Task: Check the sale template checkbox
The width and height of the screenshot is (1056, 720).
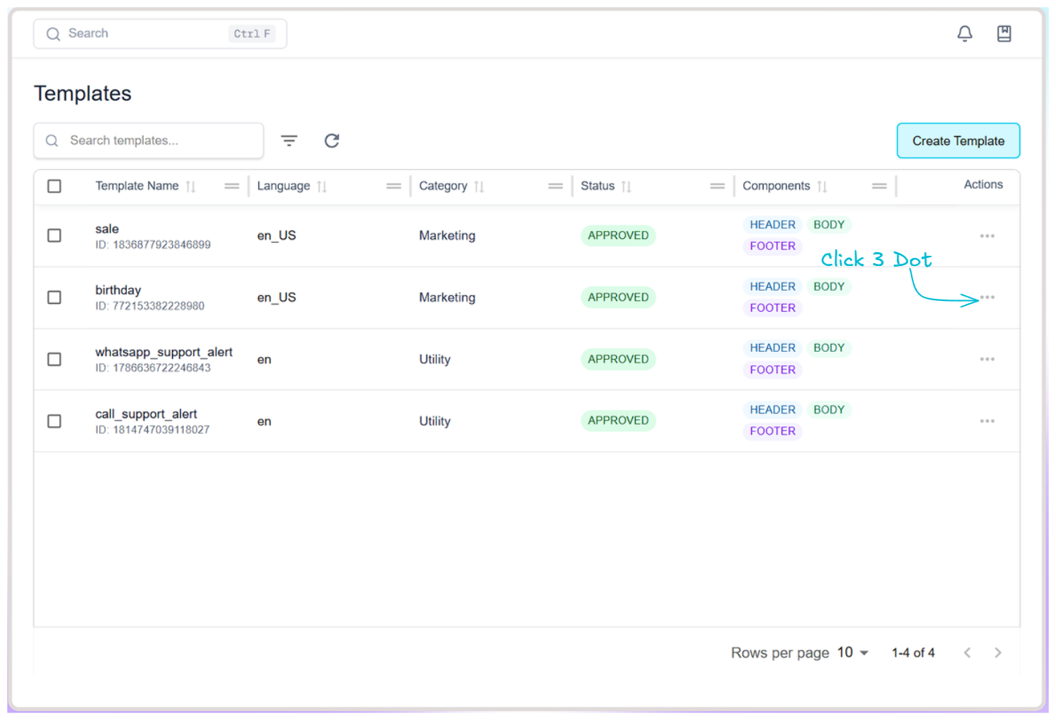Action: click(x=55, y=236)
